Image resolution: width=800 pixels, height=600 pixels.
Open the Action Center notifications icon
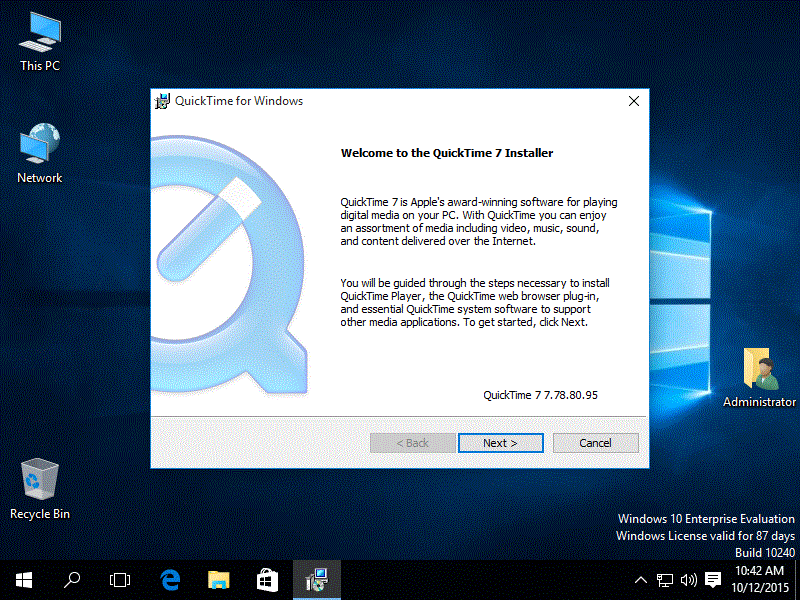713,580
